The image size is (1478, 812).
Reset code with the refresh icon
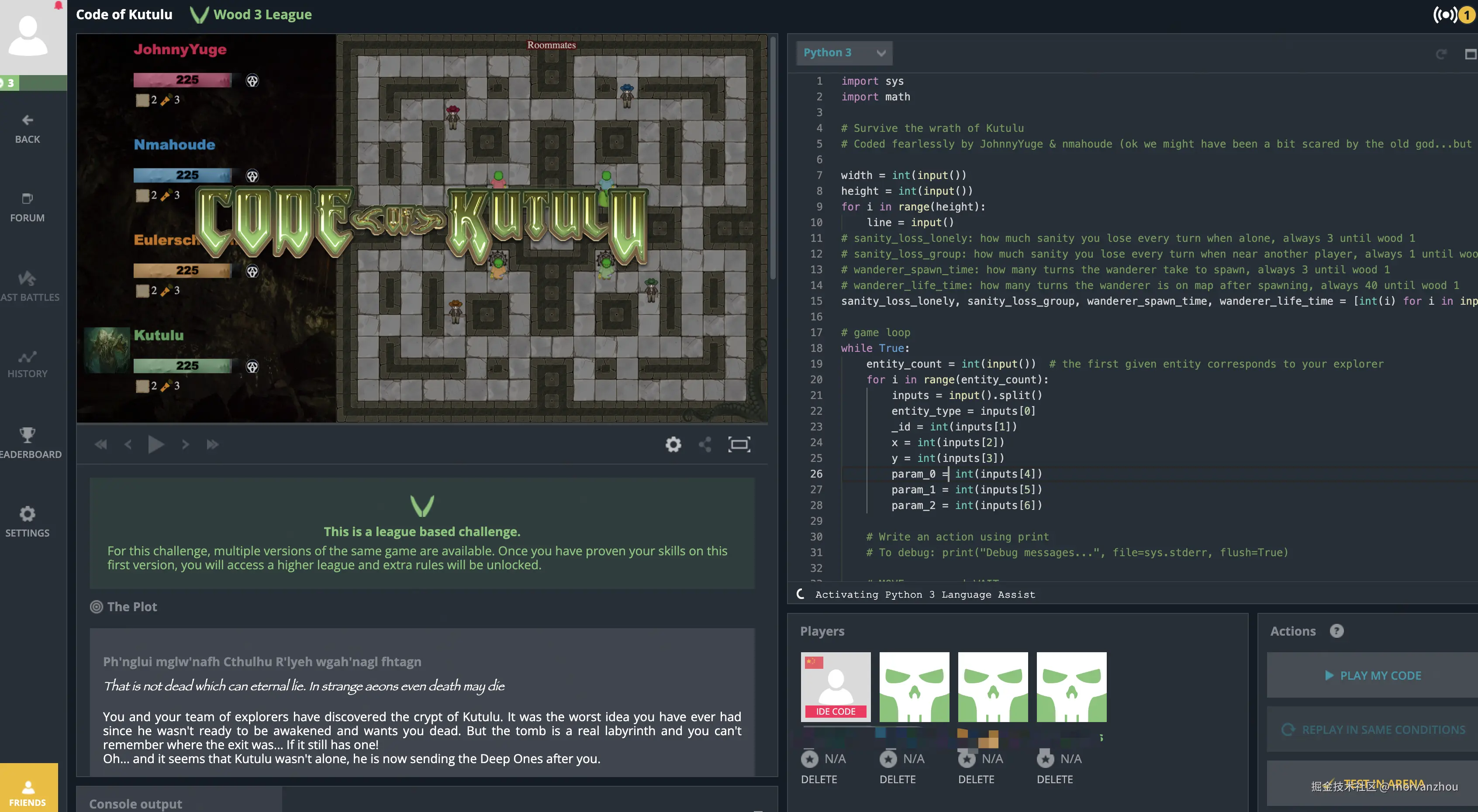(1441, 54)
